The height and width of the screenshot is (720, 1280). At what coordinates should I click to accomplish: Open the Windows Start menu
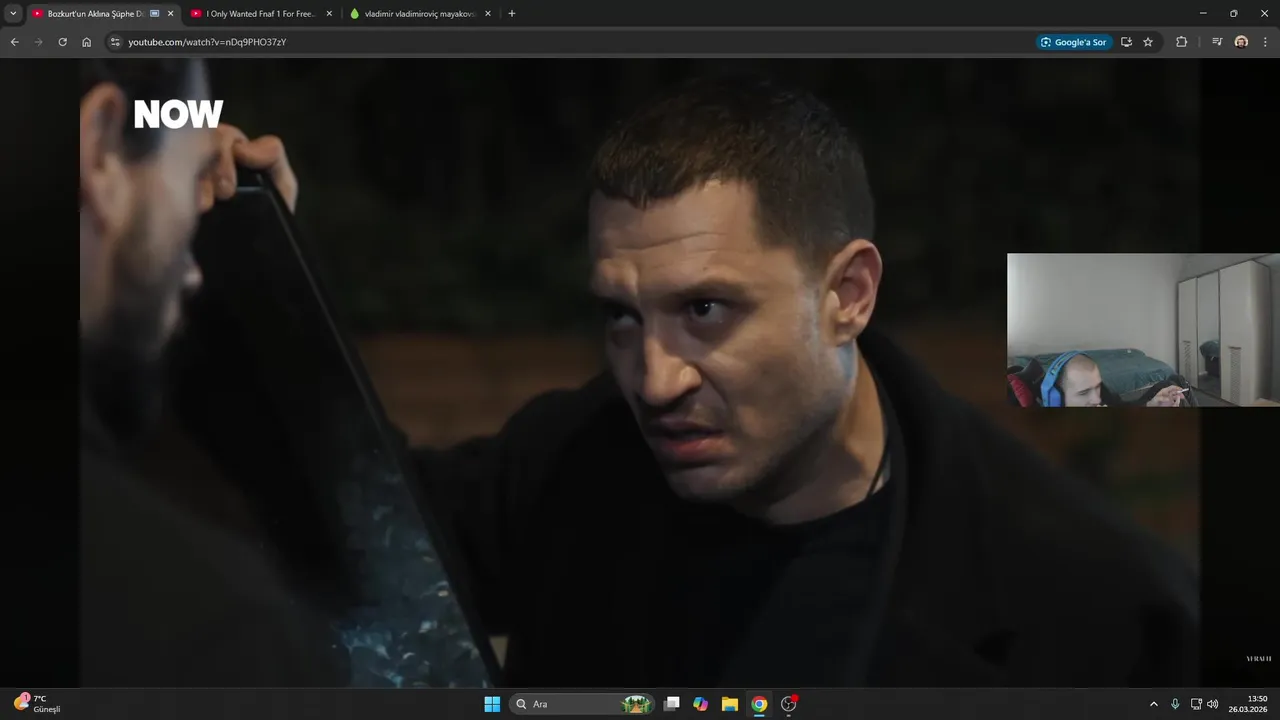pos(492,704)
